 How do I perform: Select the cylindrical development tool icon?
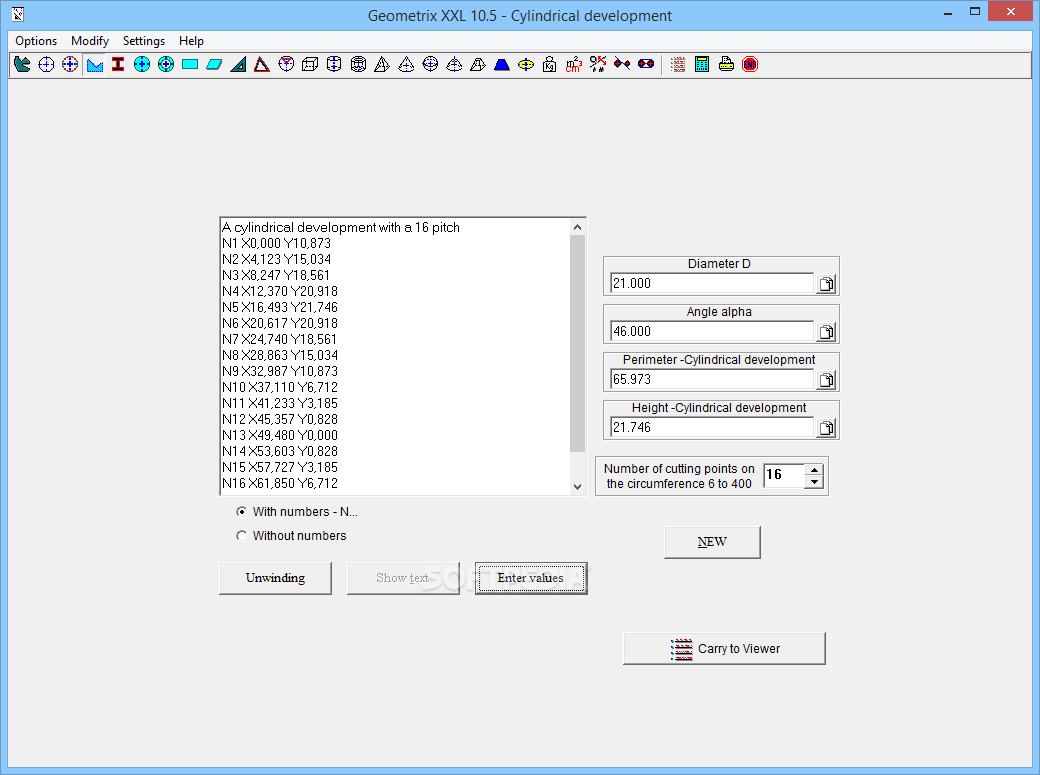pyautogui.click(x=95, y=64)
